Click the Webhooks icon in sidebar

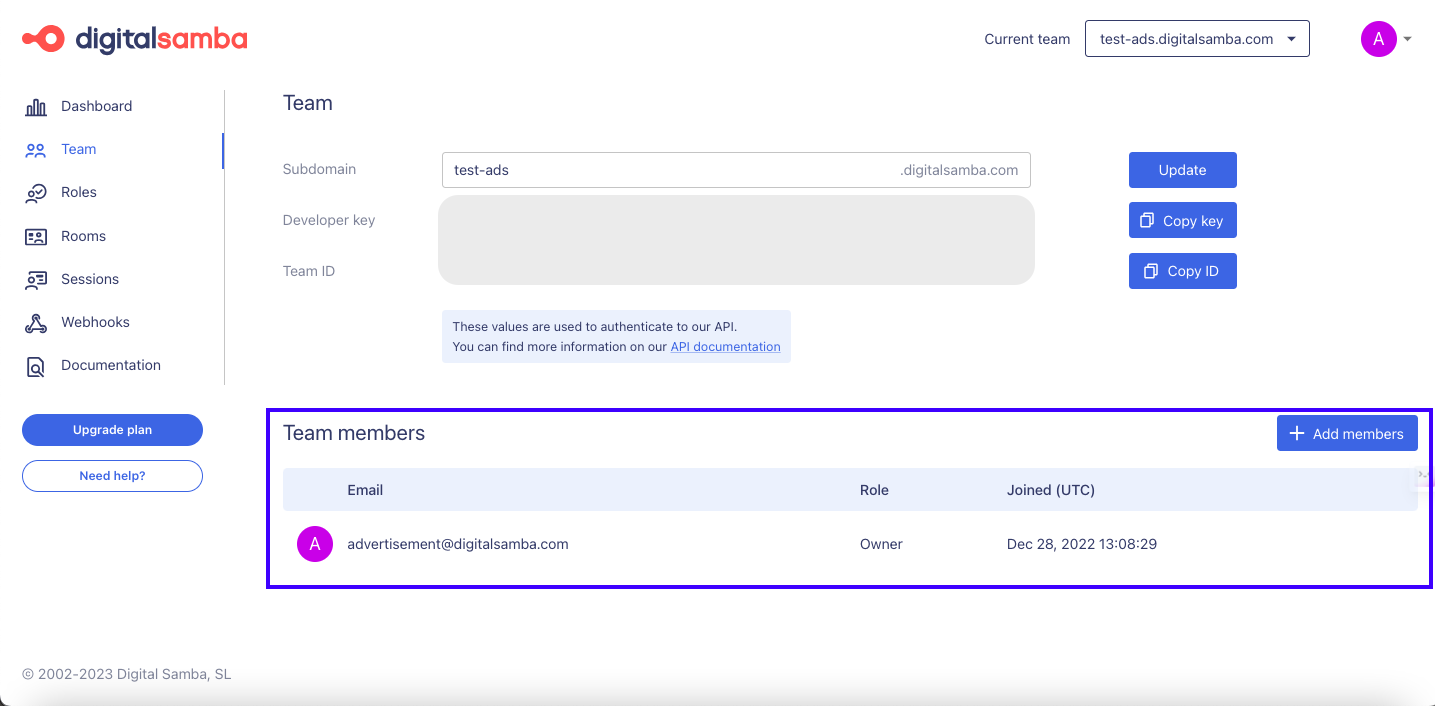[36, 323]
